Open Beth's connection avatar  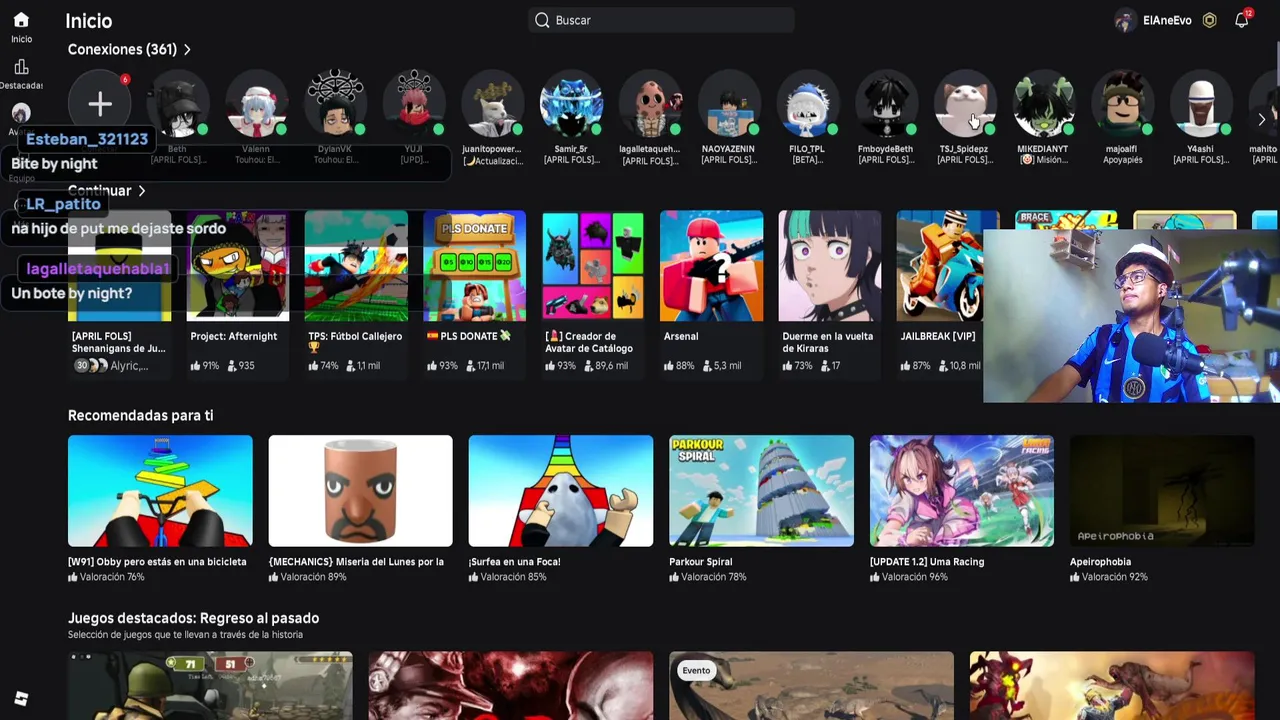coord(178,104)
